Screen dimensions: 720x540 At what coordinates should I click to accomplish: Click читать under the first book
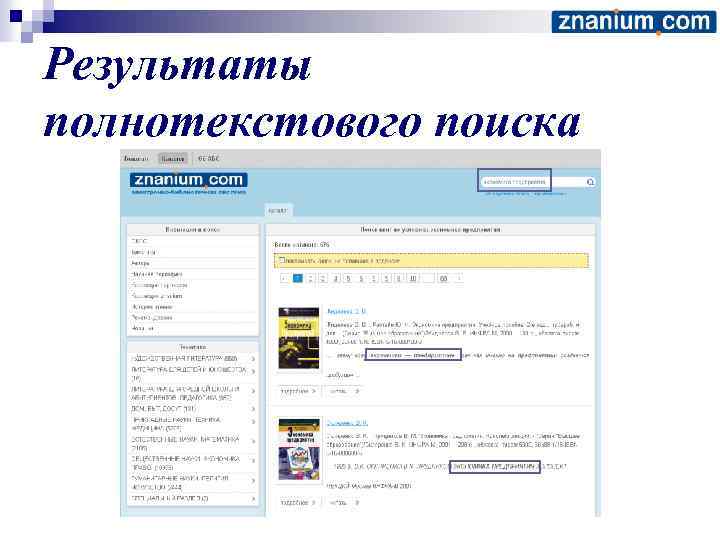tap(344, 391)
